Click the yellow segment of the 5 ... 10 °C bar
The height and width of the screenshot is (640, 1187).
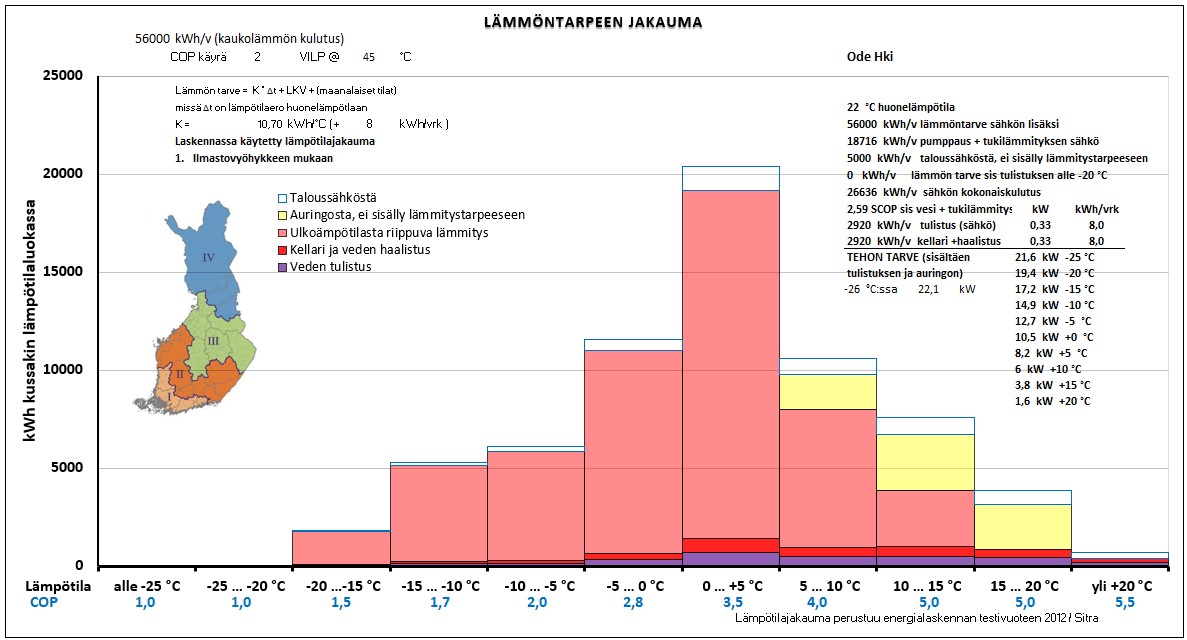click(828, 392)
